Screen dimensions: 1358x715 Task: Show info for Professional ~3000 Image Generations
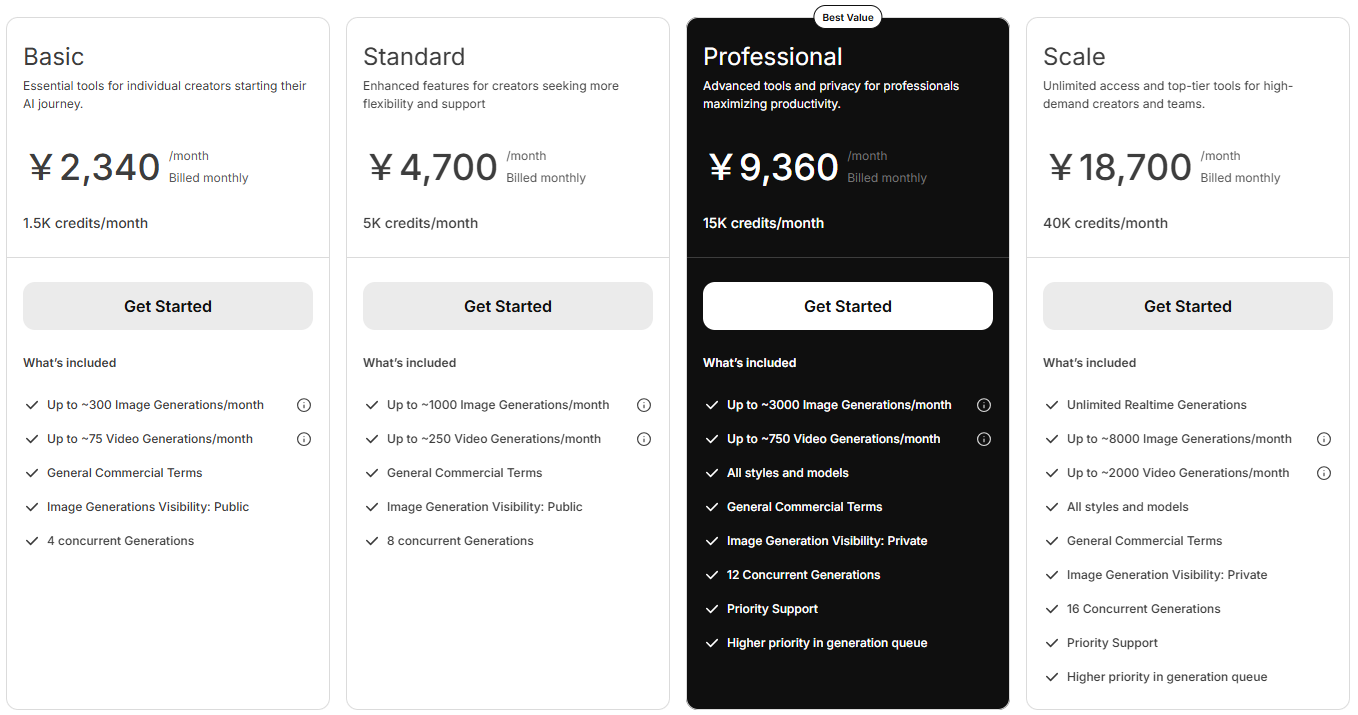point(984,405)
